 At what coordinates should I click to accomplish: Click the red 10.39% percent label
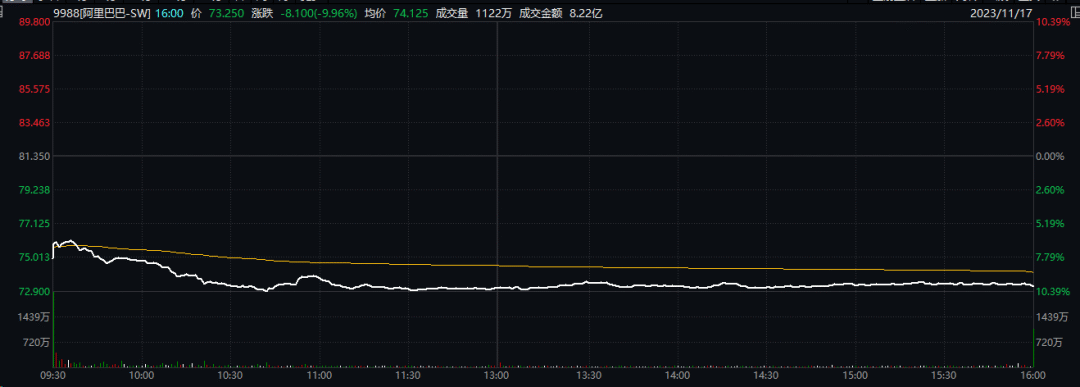(x=1054, y=22)
